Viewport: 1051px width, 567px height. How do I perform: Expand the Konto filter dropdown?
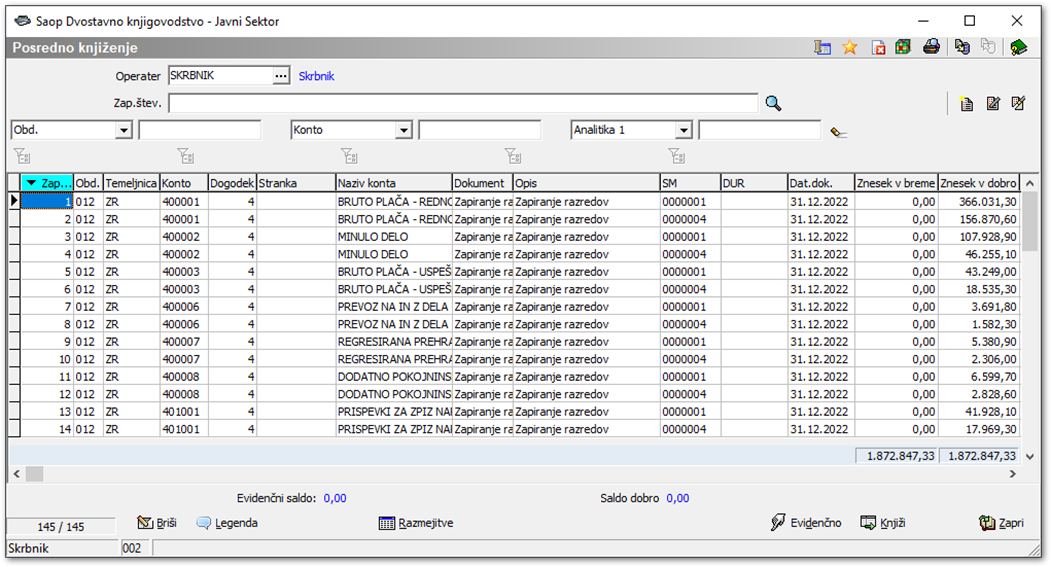point(404,130)
